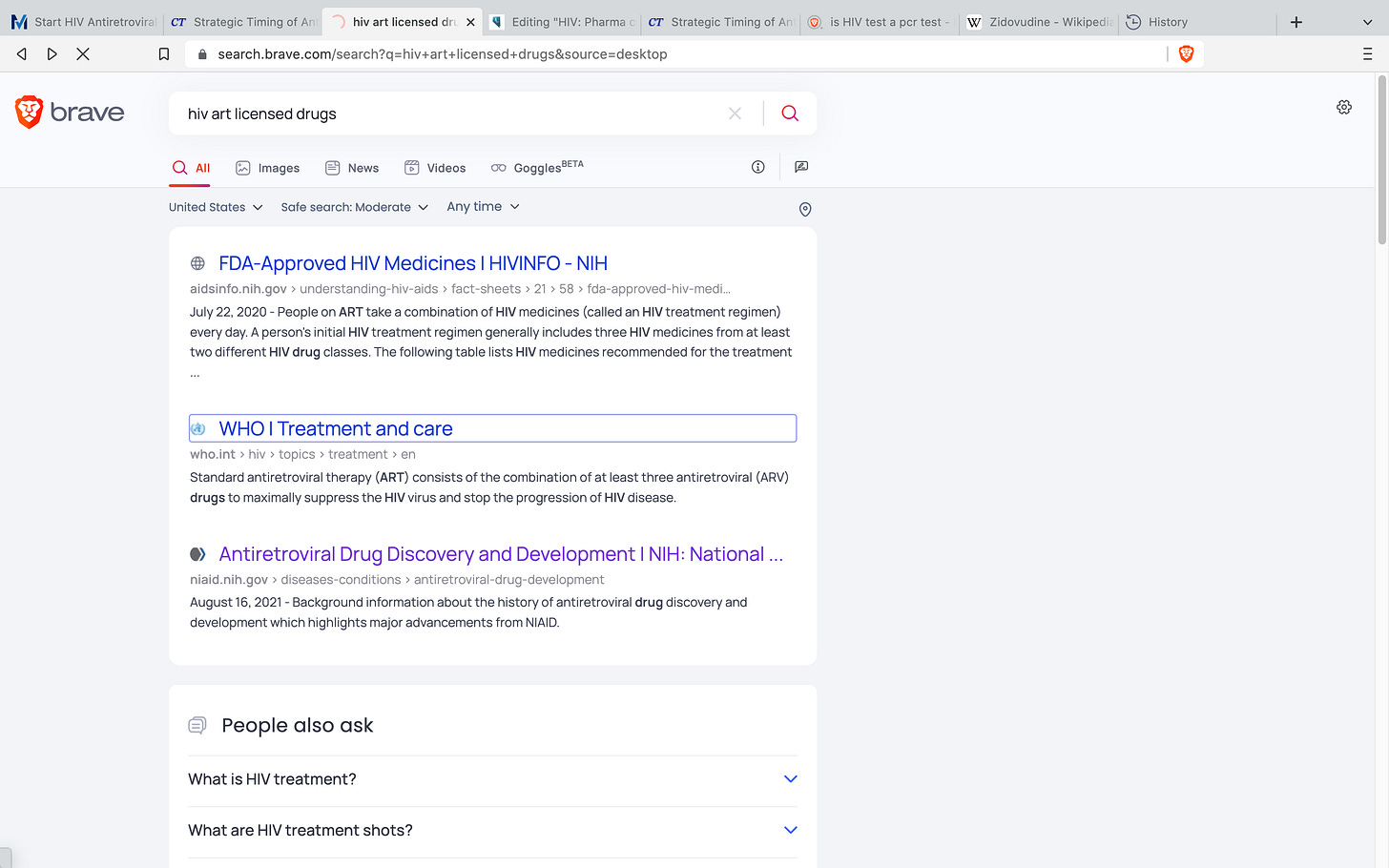The image size is (1389, 868).
Task: Open the Safe search: Moderate dropdown
Action: [355, 207]
